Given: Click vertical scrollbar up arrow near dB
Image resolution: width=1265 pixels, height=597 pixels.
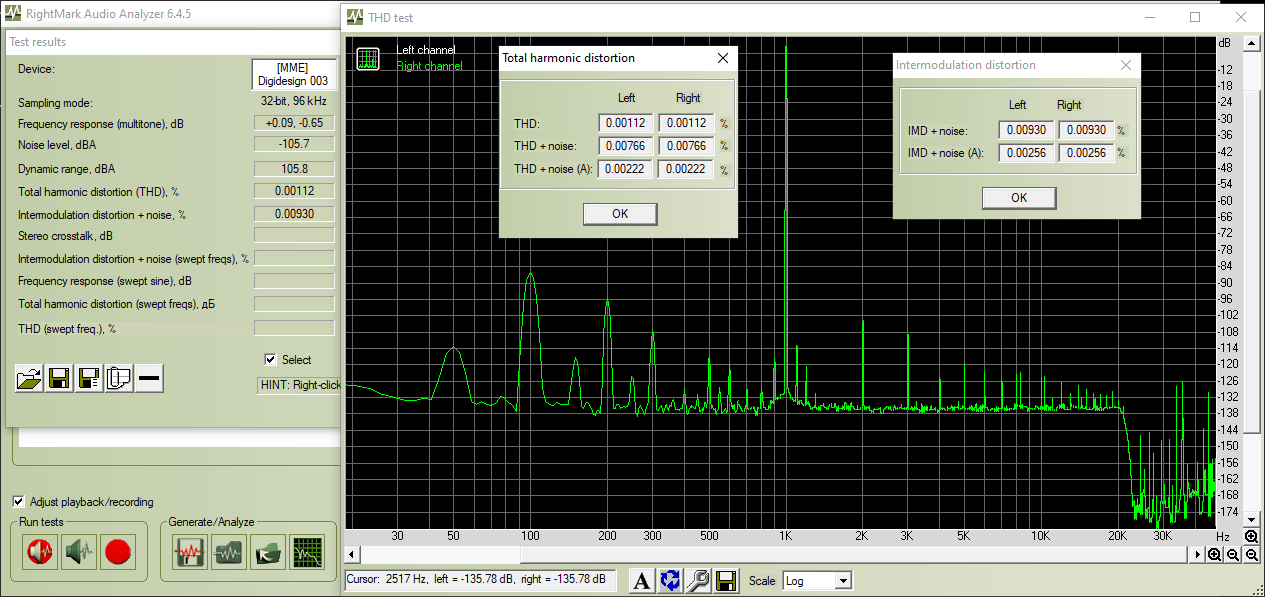Looking at the screenshot, I should [x=1251, y=43].
